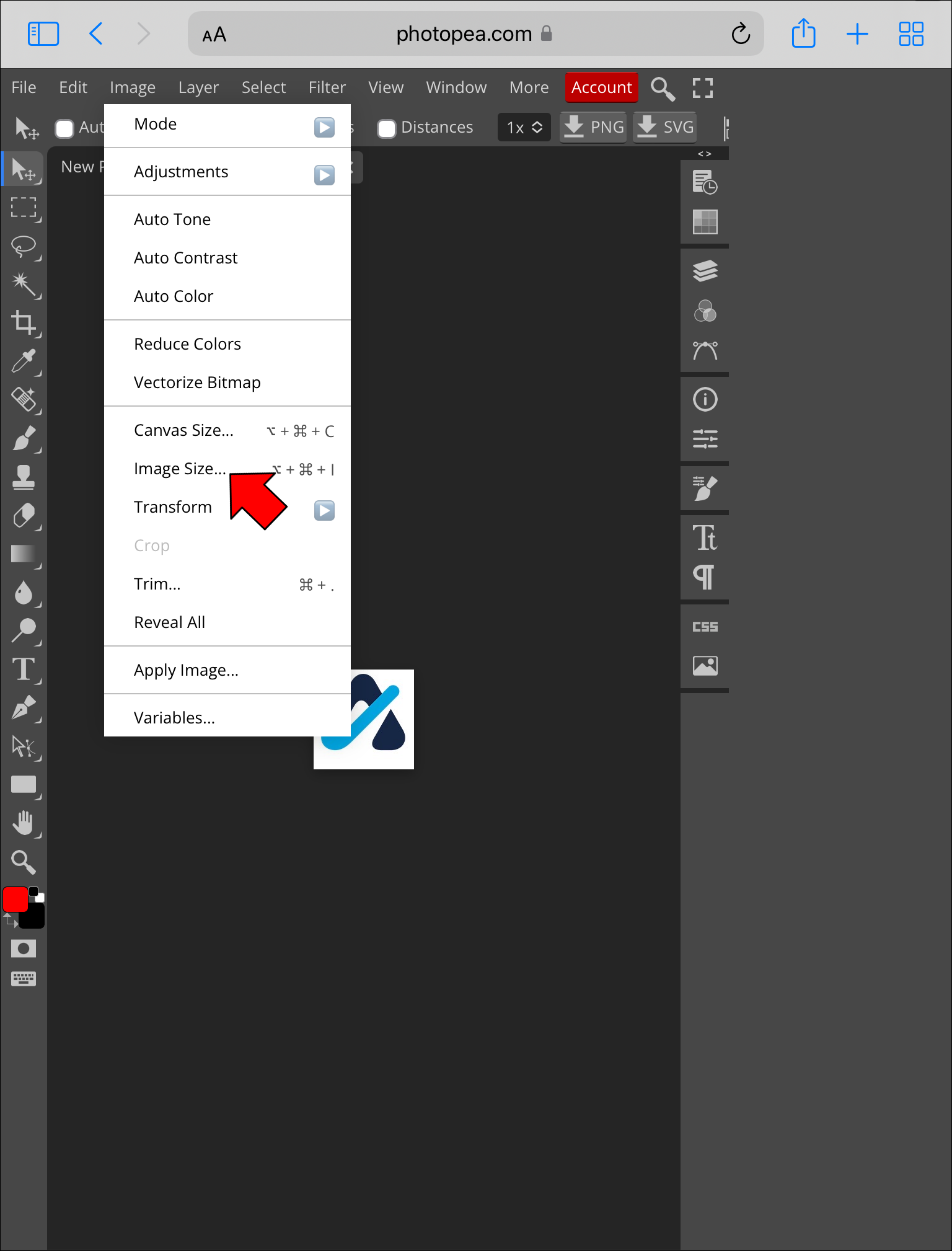Choose Trim from the Image menu

click(227, 585)
